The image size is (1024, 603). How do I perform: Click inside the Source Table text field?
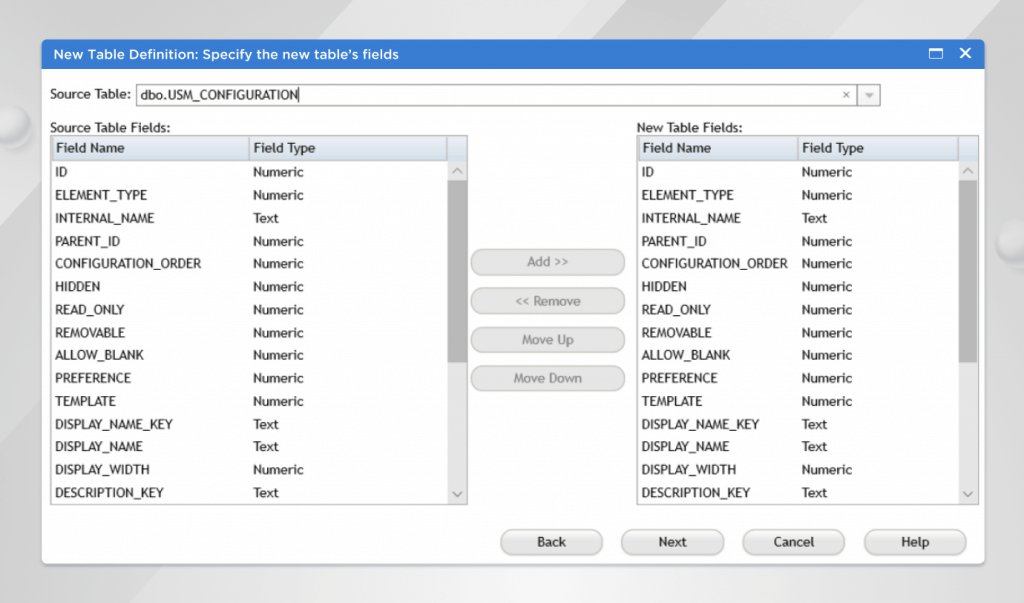coord(480,95)
